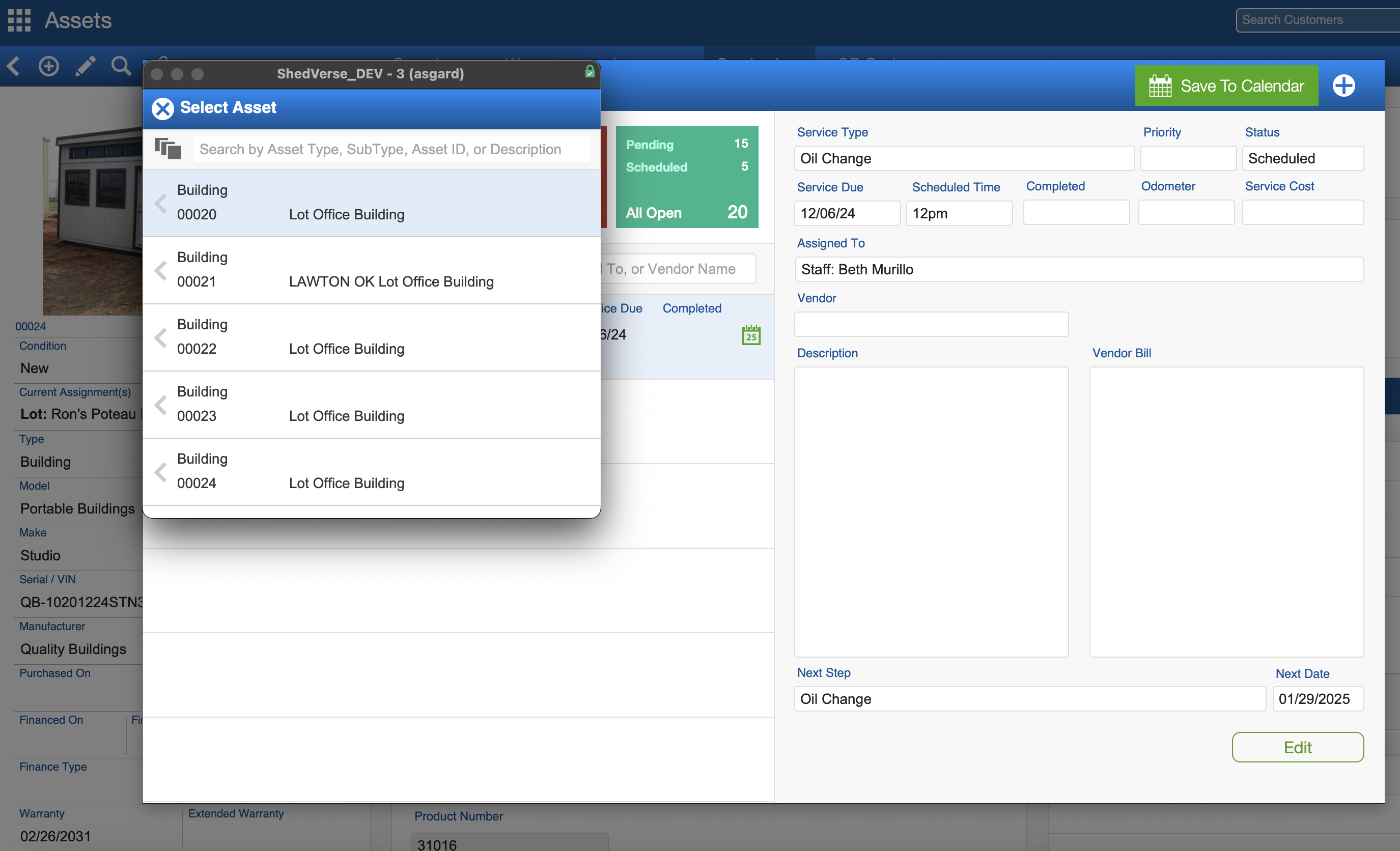Click the asset search input field
Screen dimensions: 1400x851
tap(391, 149)
